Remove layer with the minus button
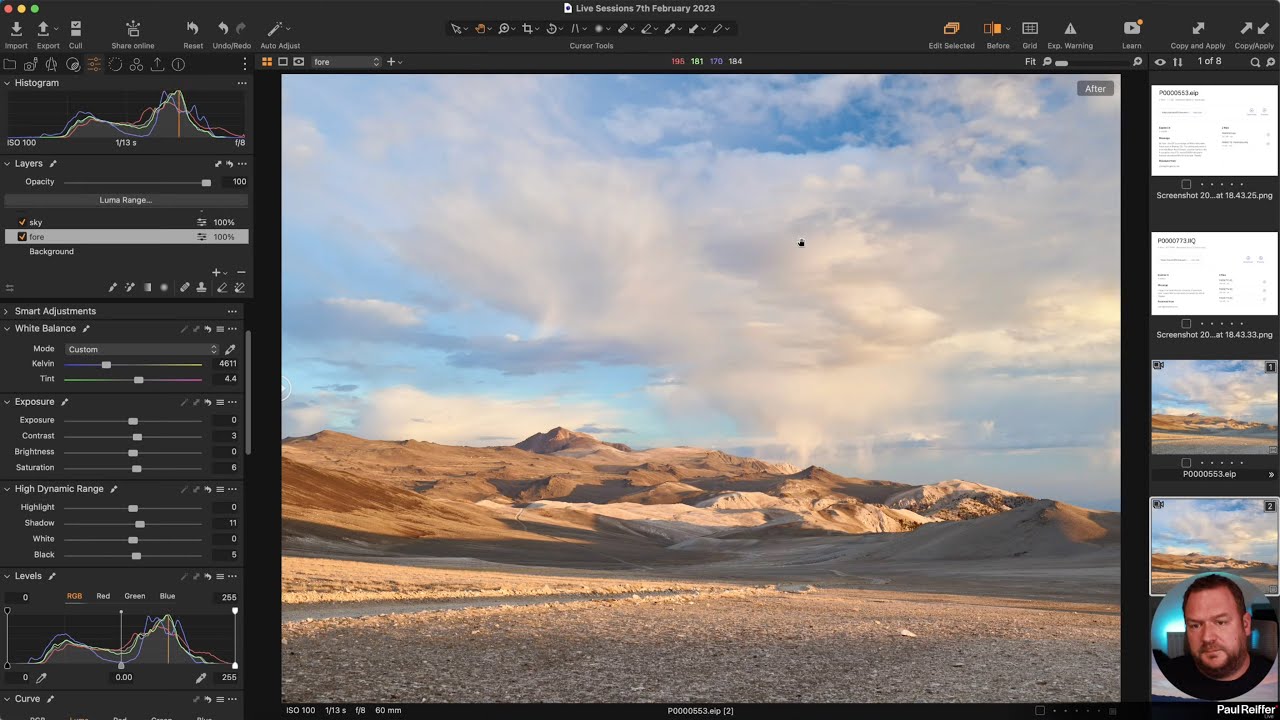 point(240,272)
